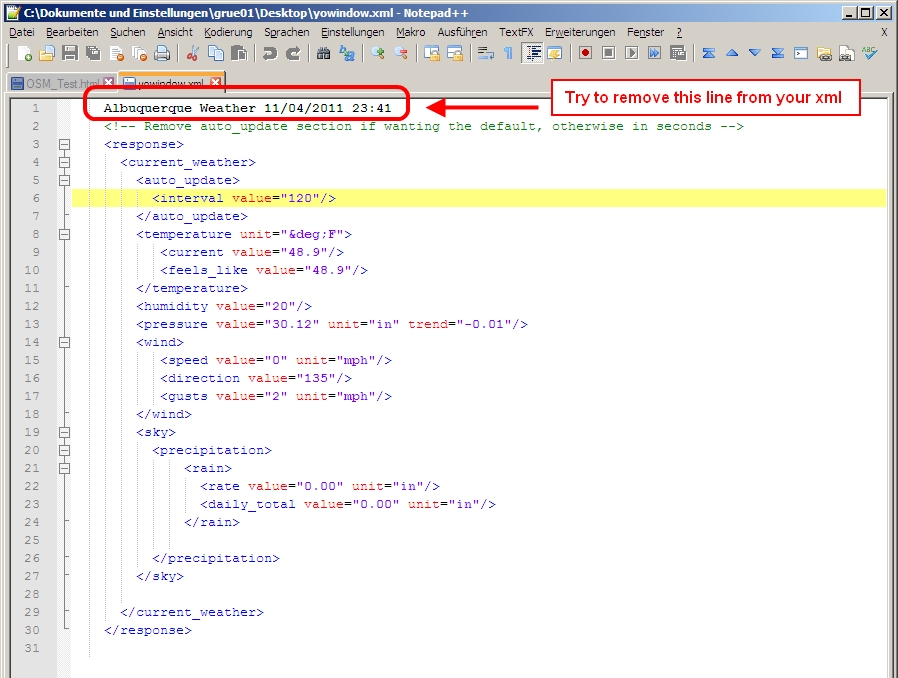Screen dimensions: 898x678
Task: Stop macro recording with the square icon
Action: 608,53
